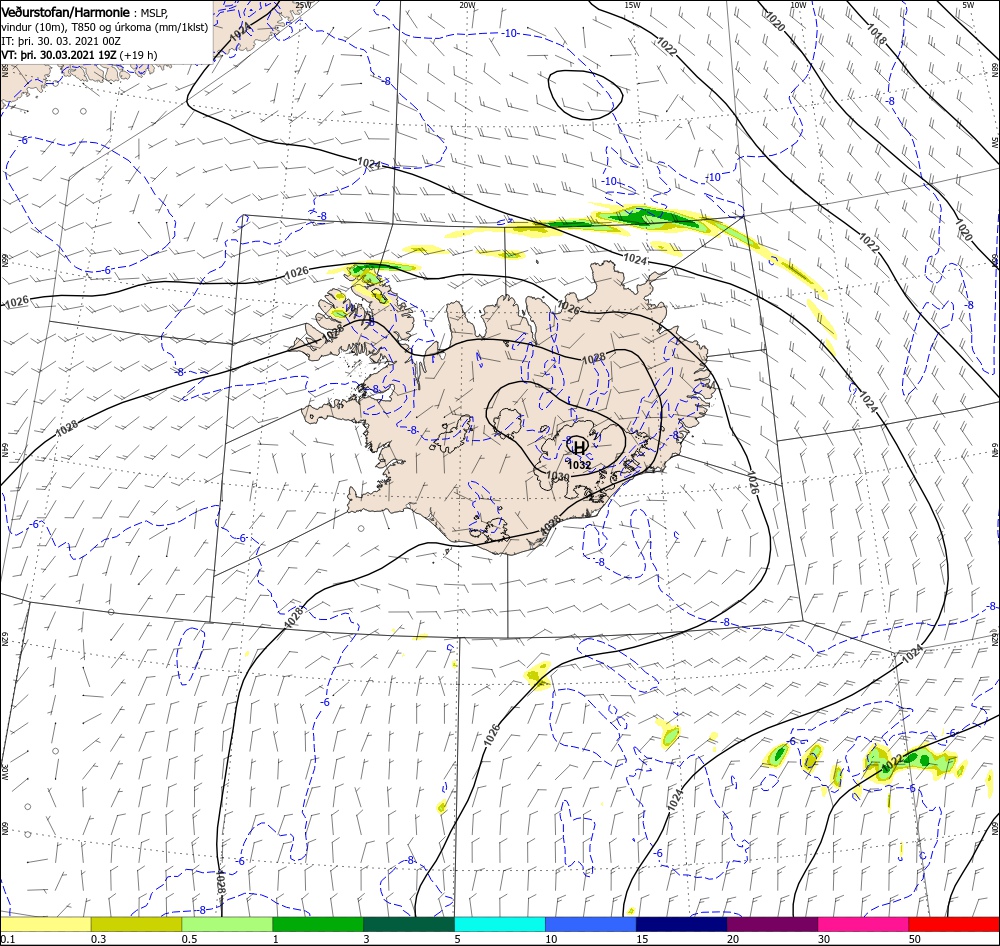
Task: Select the blue 10 mm legend swatch
Action: pos(591,924)
